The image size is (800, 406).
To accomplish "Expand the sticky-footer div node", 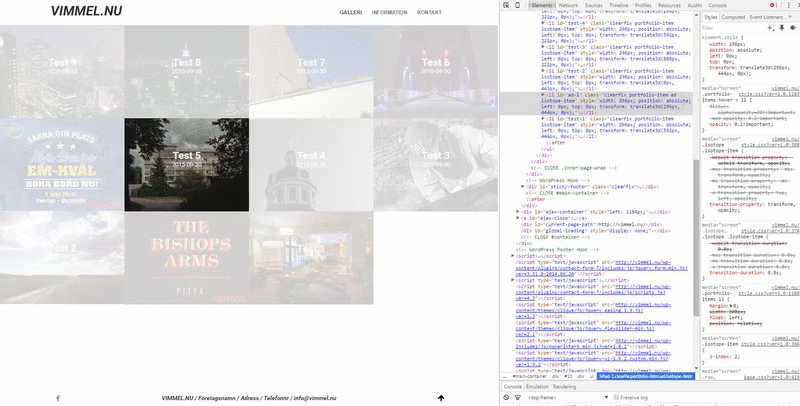I will point(523,187).
